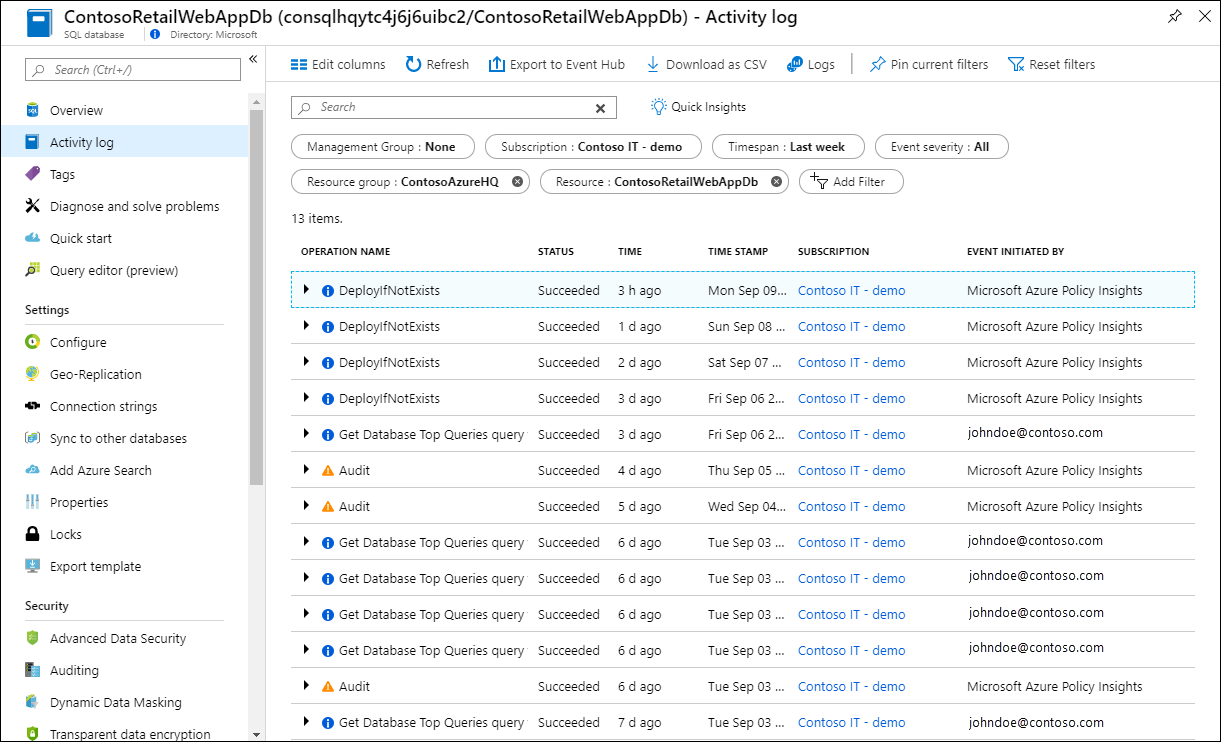
Task: Click the Reset filters funnel icon
Action: (x=1016, y=64)
